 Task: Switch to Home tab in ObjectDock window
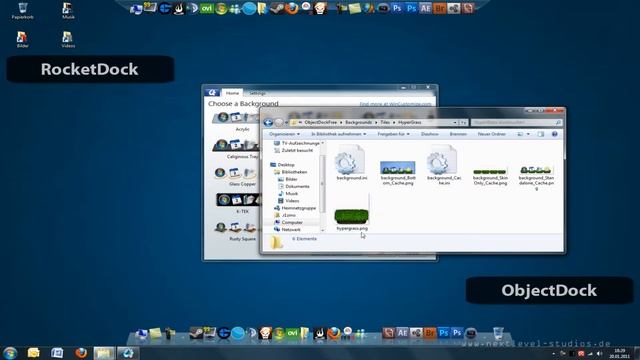[x=232, y=93]
